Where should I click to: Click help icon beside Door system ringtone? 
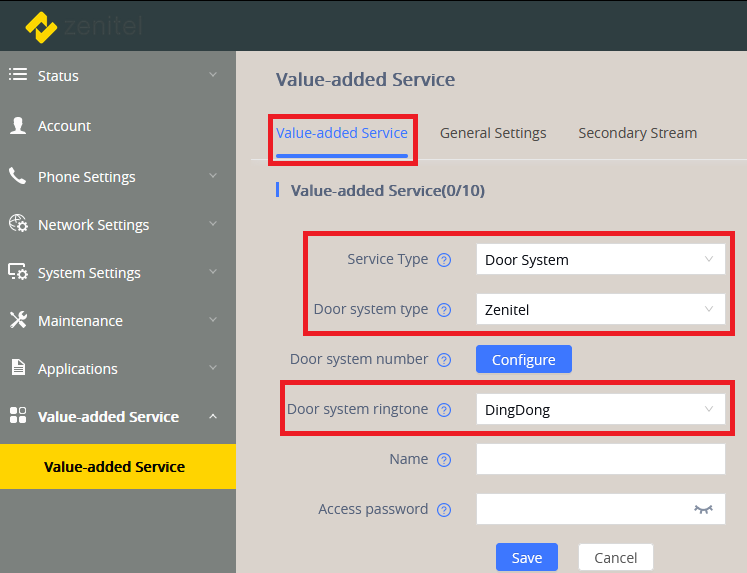coord(445,410)
